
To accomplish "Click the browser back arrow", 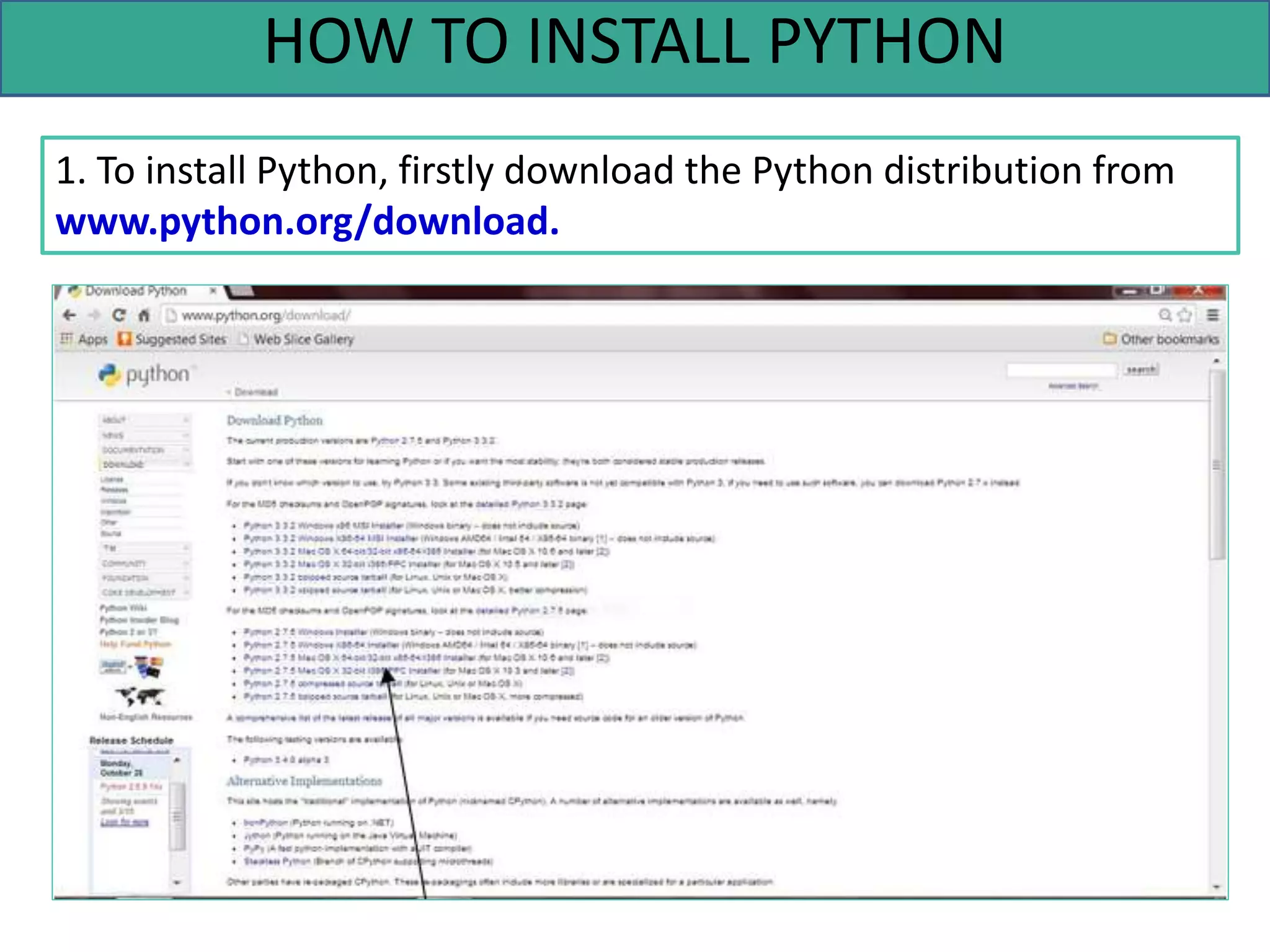I will click(69, 315).
